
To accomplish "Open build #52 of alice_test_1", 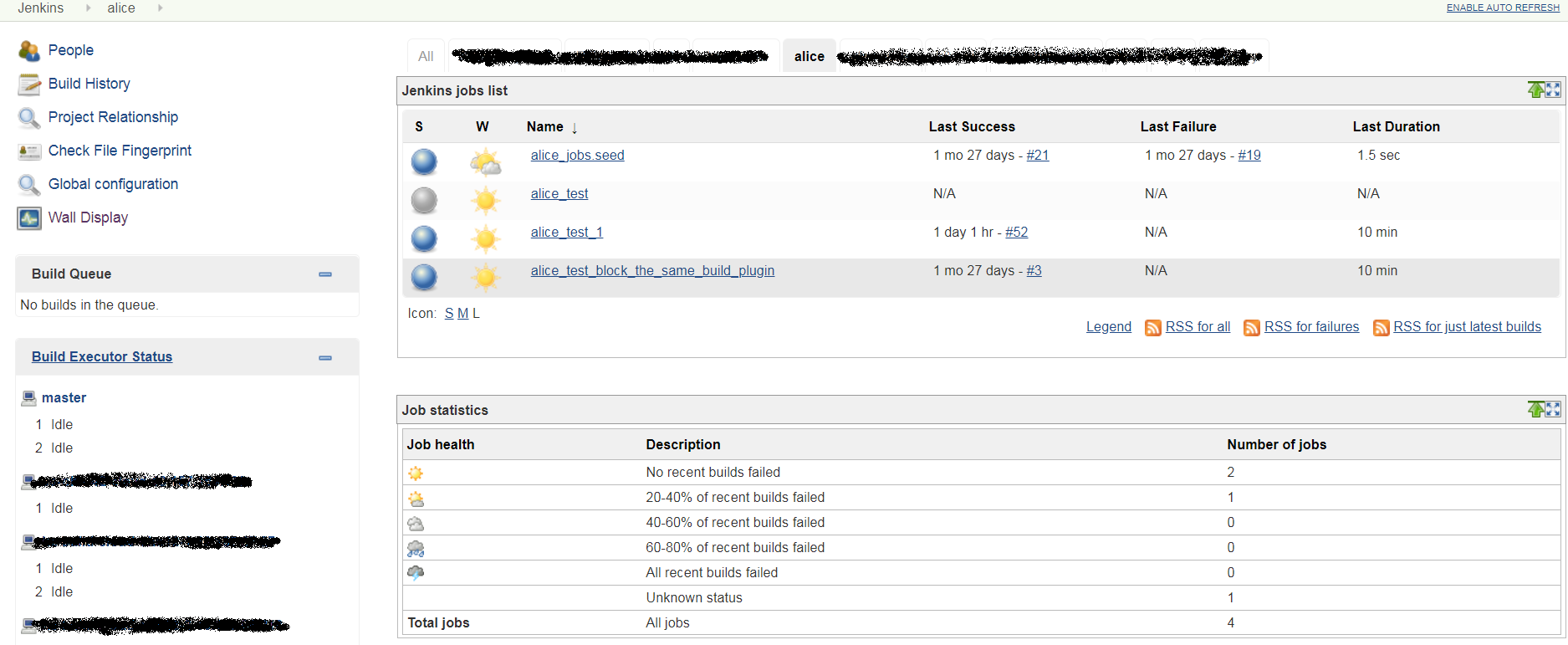I will pos(1017,233).
